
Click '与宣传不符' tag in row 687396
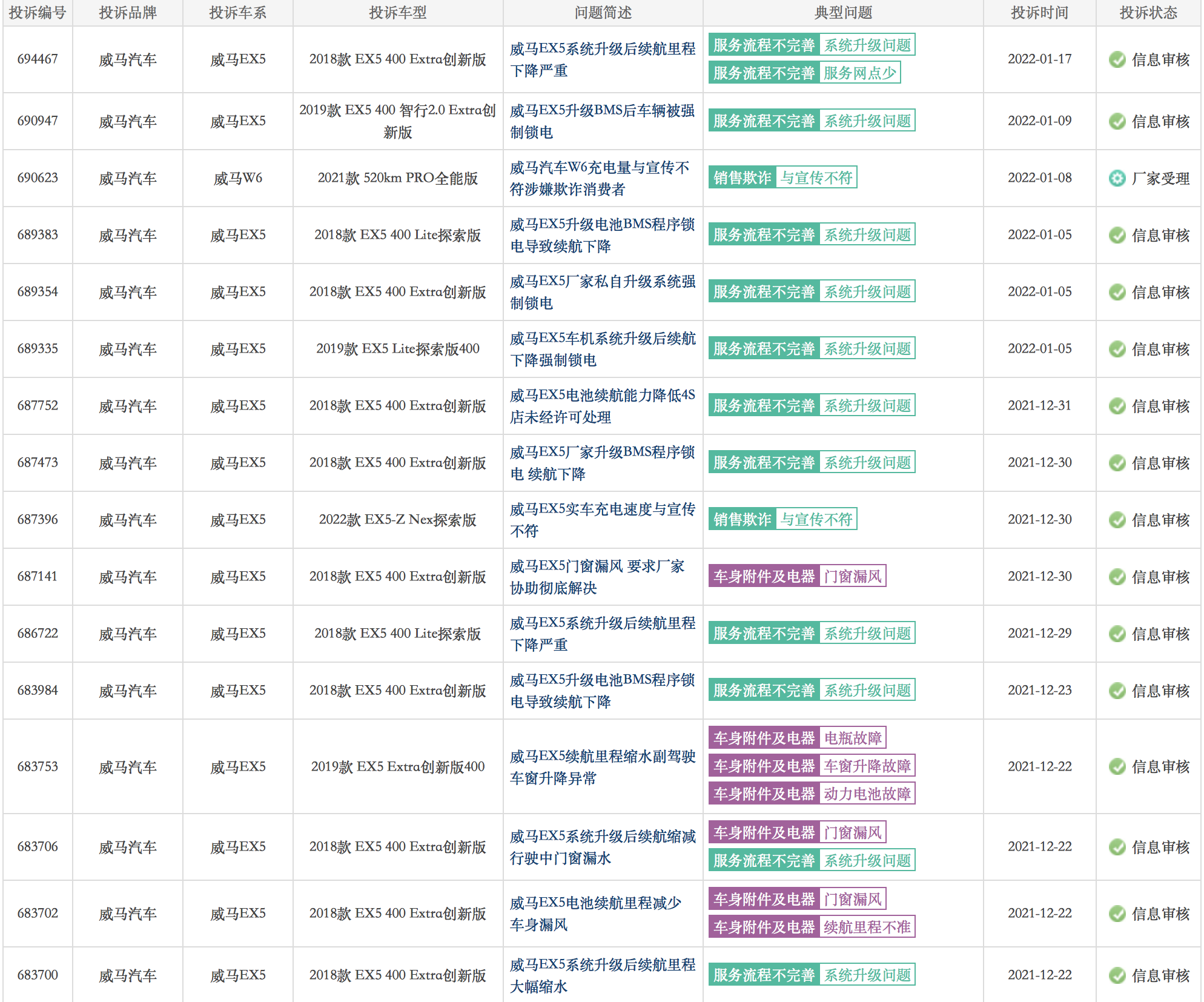coord(816,519)
